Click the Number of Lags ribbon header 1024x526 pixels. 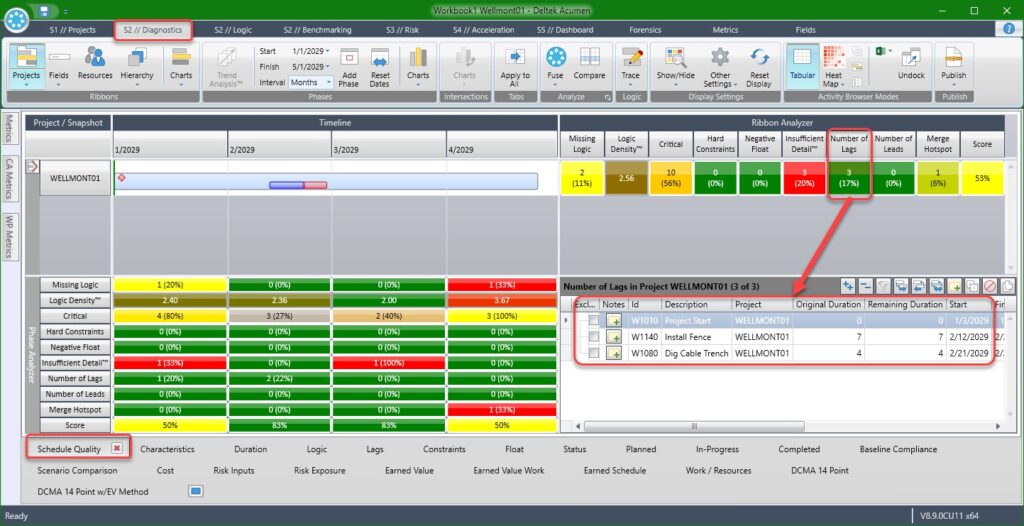click(848, 144)
